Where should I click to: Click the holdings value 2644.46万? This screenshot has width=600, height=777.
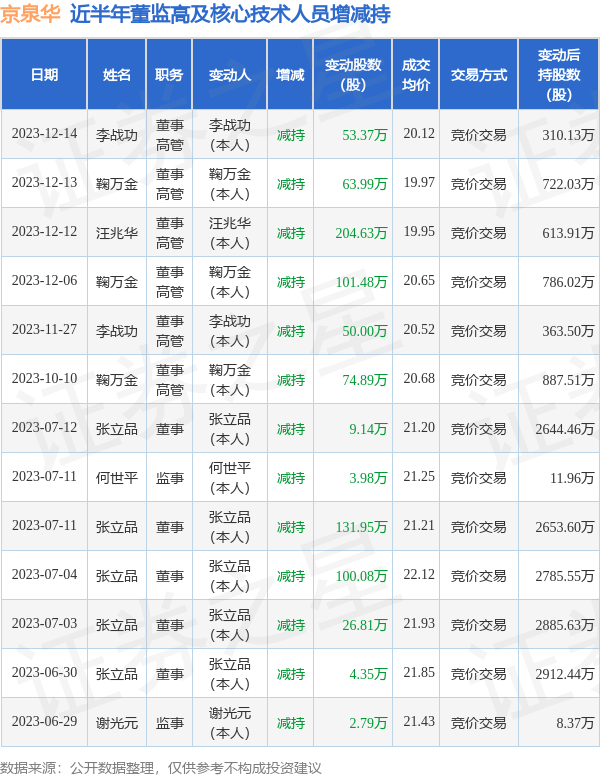pyautogui.click(x=564, y=429)
